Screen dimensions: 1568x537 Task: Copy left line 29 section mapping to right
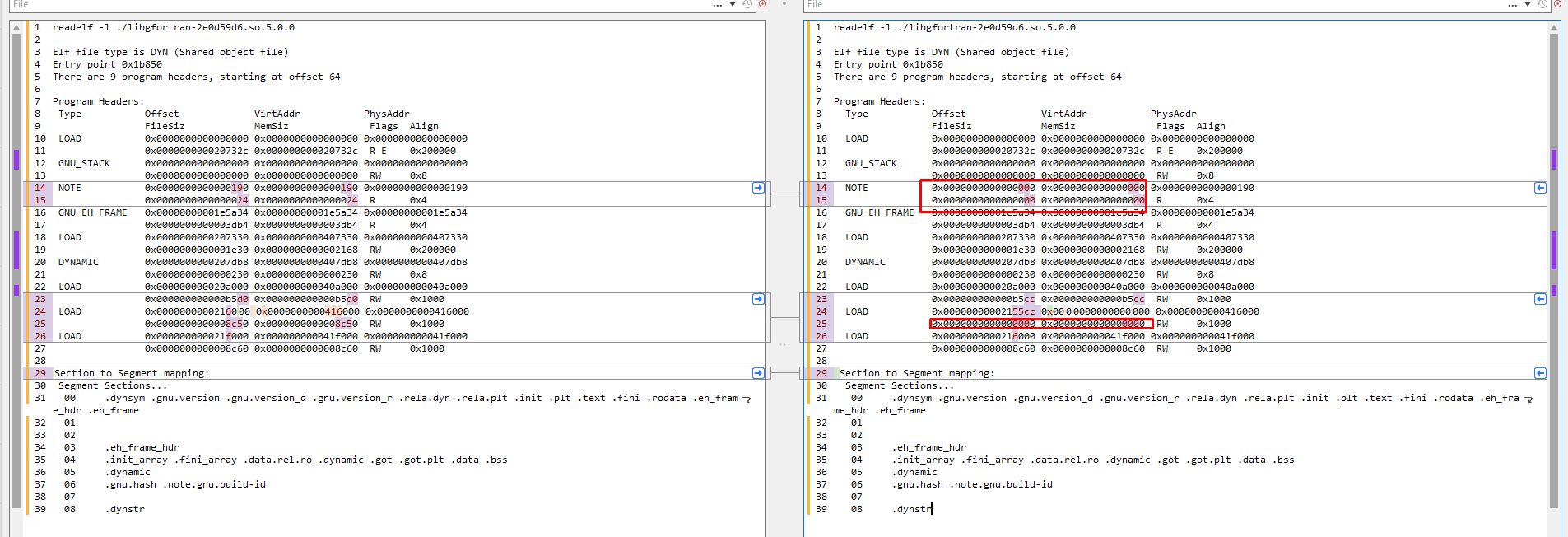pos(758,373)
